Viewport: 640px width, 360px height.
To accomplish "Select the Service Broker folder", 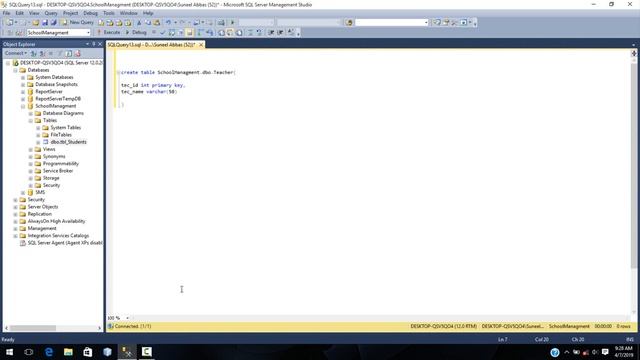I will [58, 171].
